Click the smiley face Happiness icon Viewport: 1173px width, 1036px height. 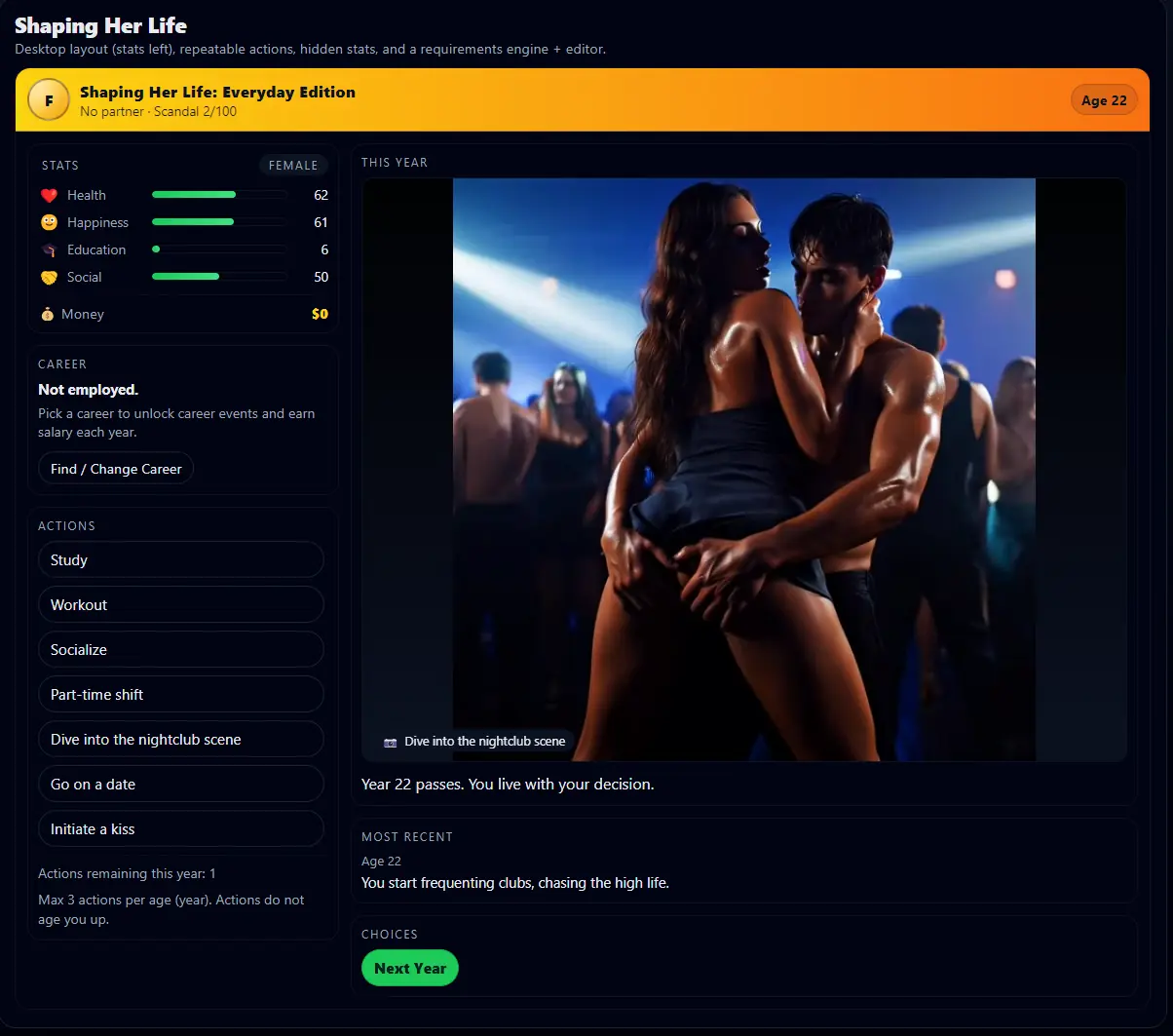pyautogui.click(x=49, y=223)
